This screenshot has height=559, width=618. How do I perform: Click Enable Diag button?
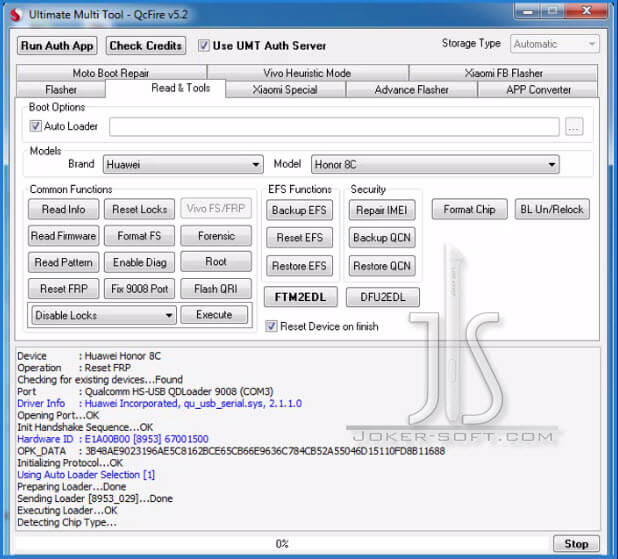tap(140, 262)
